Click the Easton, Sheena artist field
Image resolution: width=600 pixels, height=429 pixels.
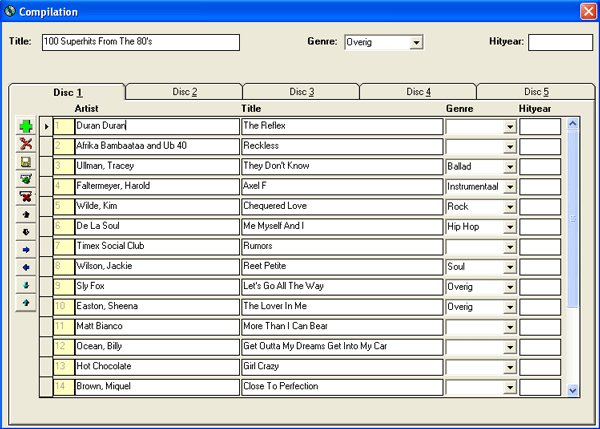click(157, 307)
